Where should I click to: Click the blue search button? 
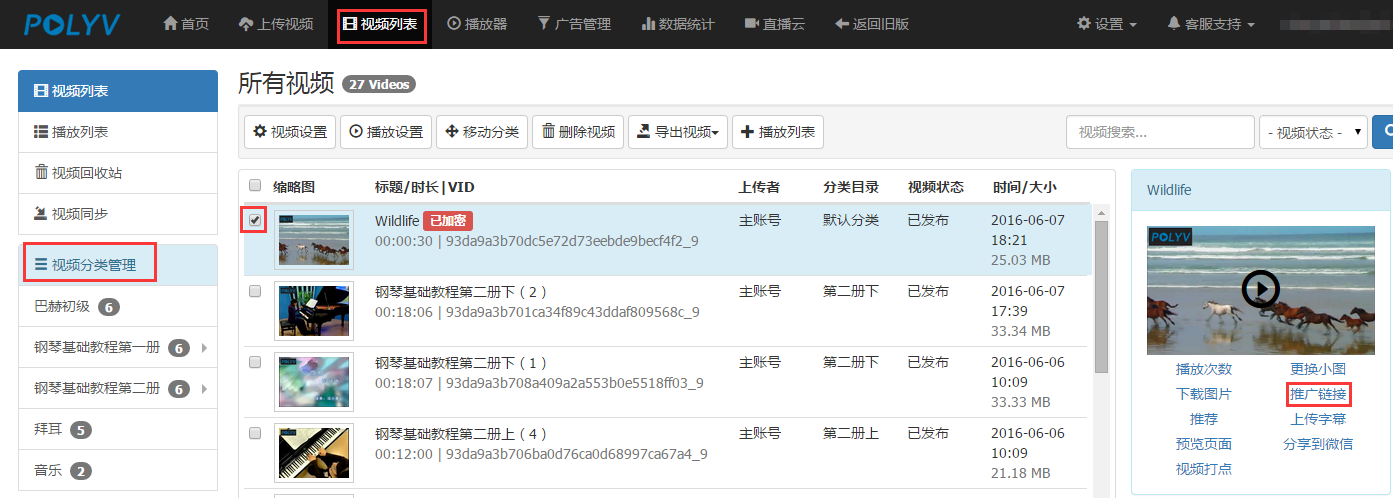click(x=1382, y=132)
